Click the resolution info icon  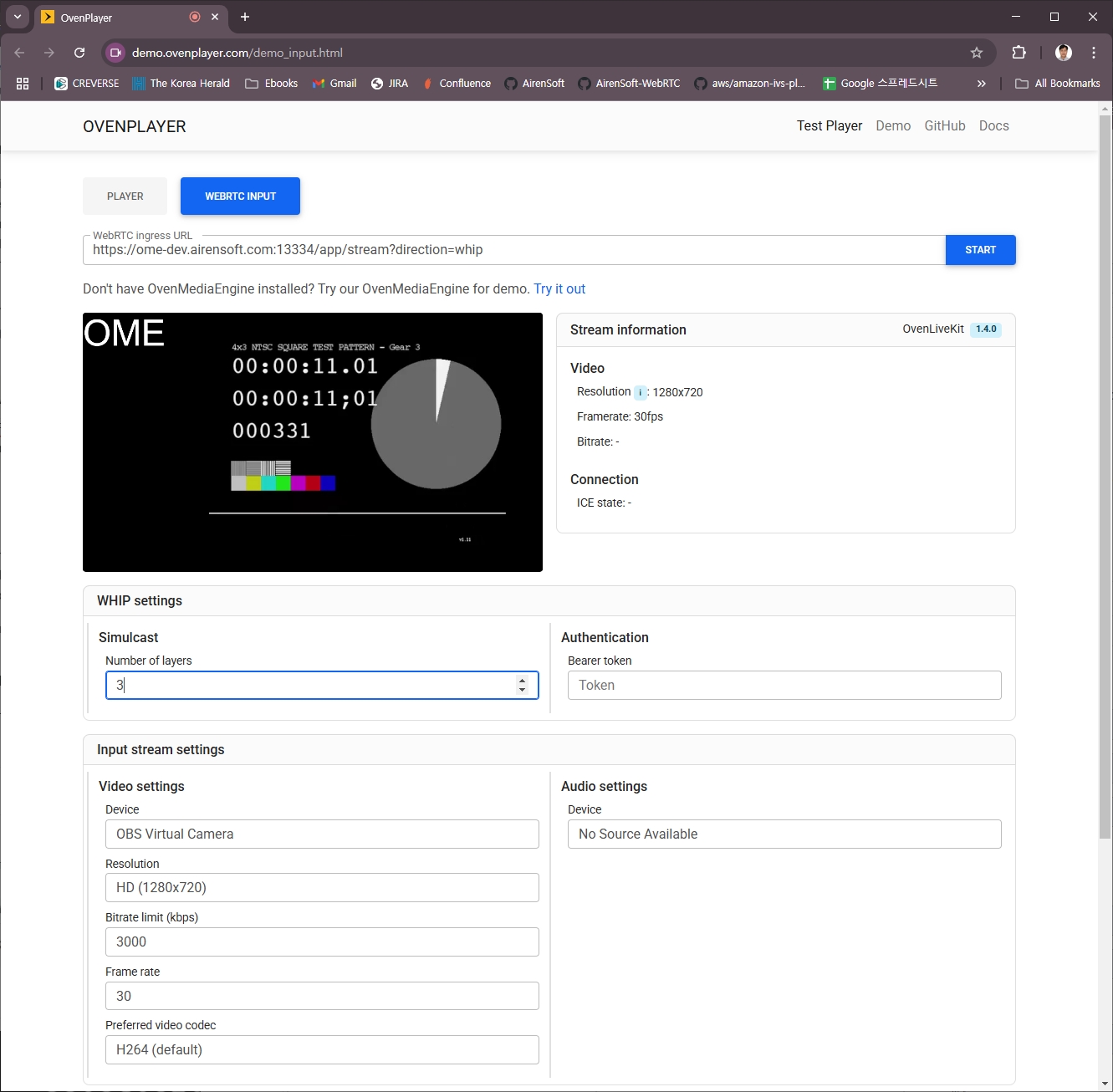[640, 393]
